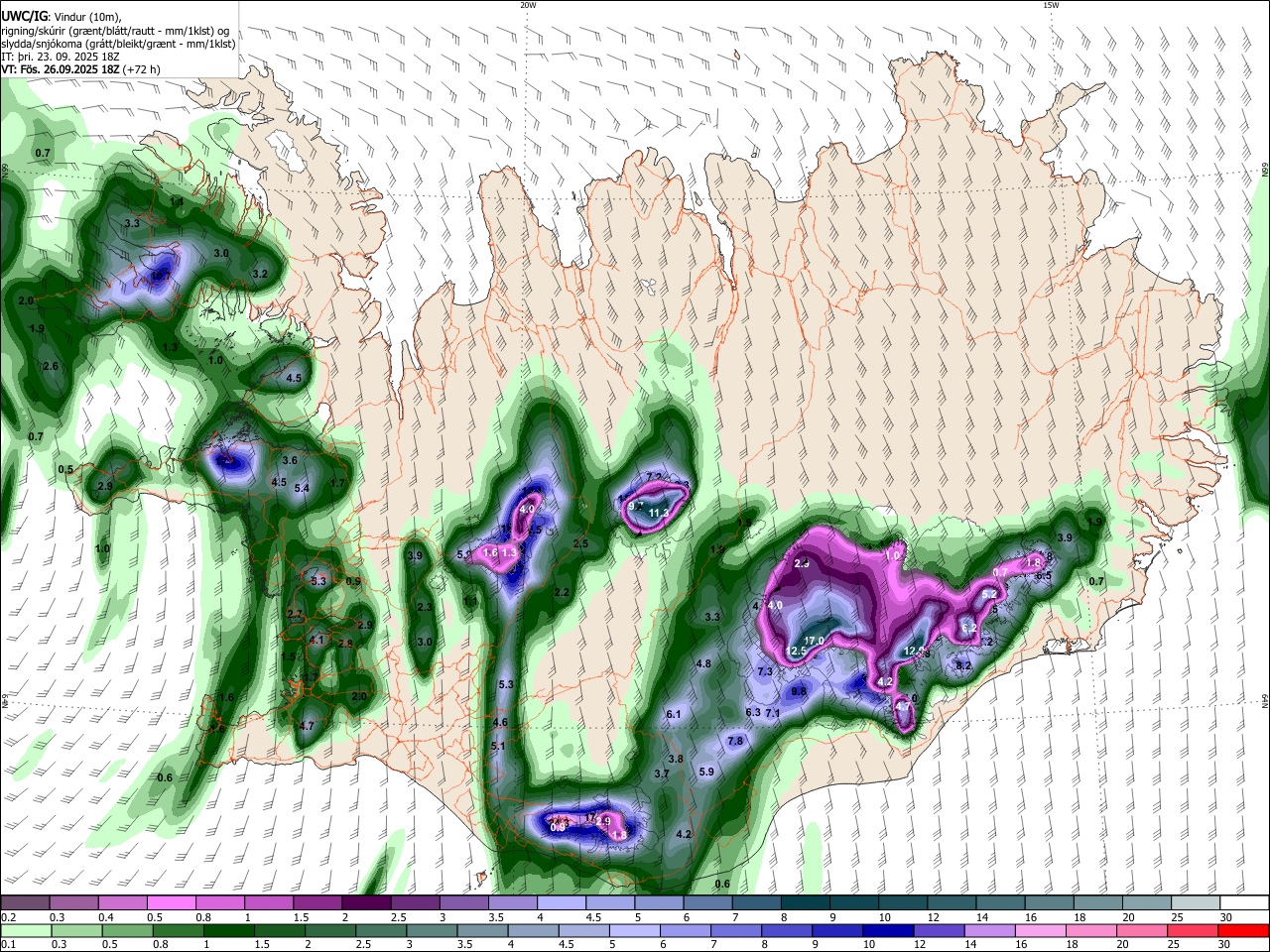
Task: Select the 3.7 precipitation value
Action: tap(662, 773)
